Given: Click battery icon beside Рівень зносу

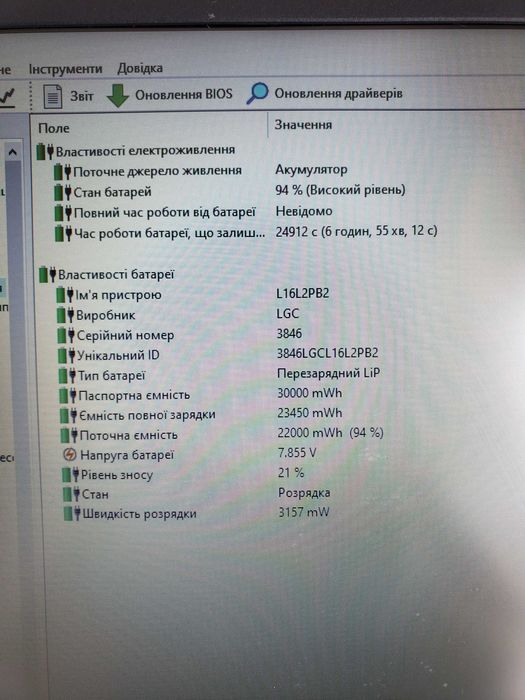Looking at the screenshot, I should tap(71, 475).
